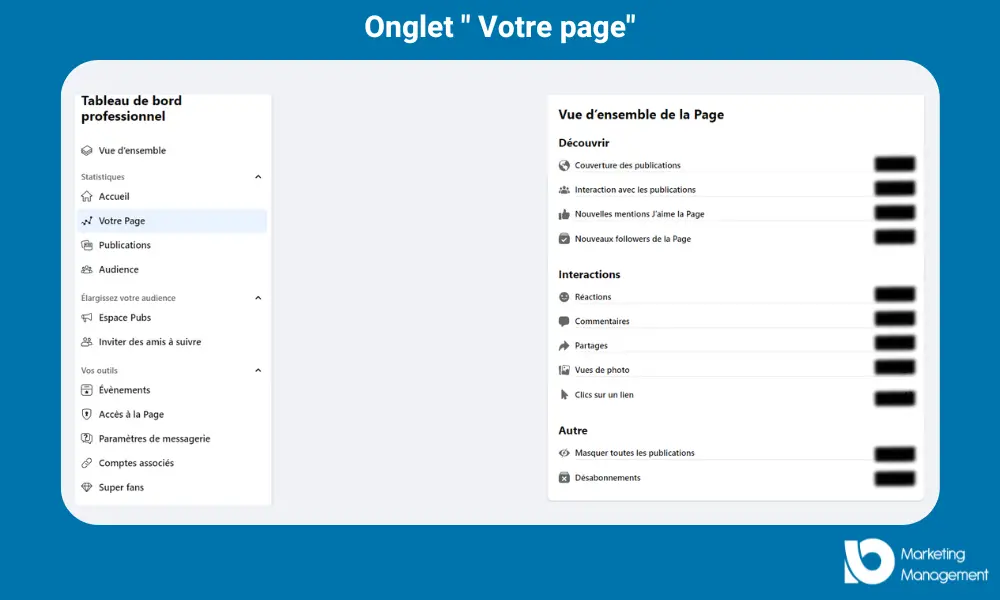Click Interaction avec les publications label
The width and height of the screenshot is (1000, 600).
click(x=635, y=189)
